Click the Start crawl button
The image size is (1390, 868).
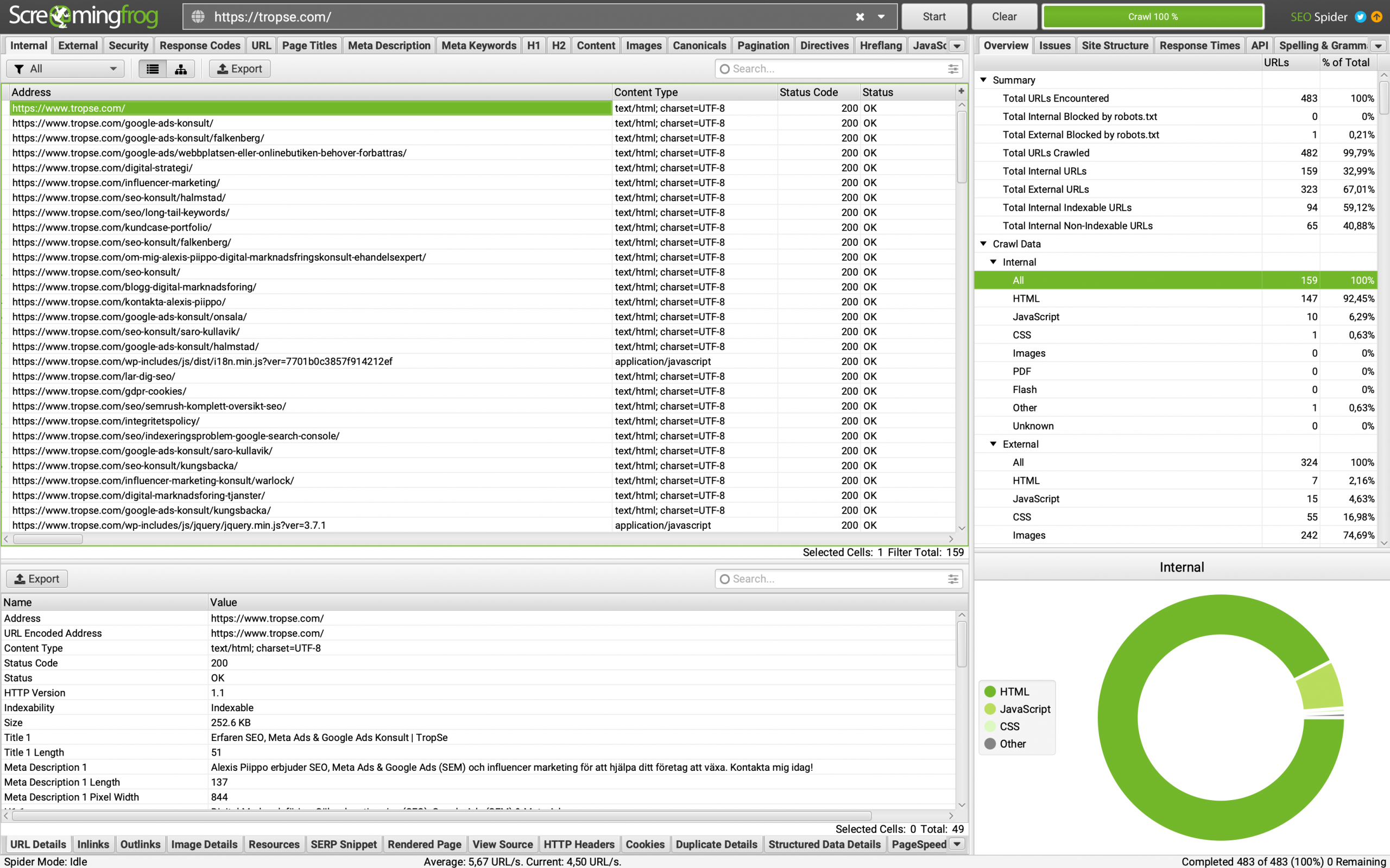(934, 17)
